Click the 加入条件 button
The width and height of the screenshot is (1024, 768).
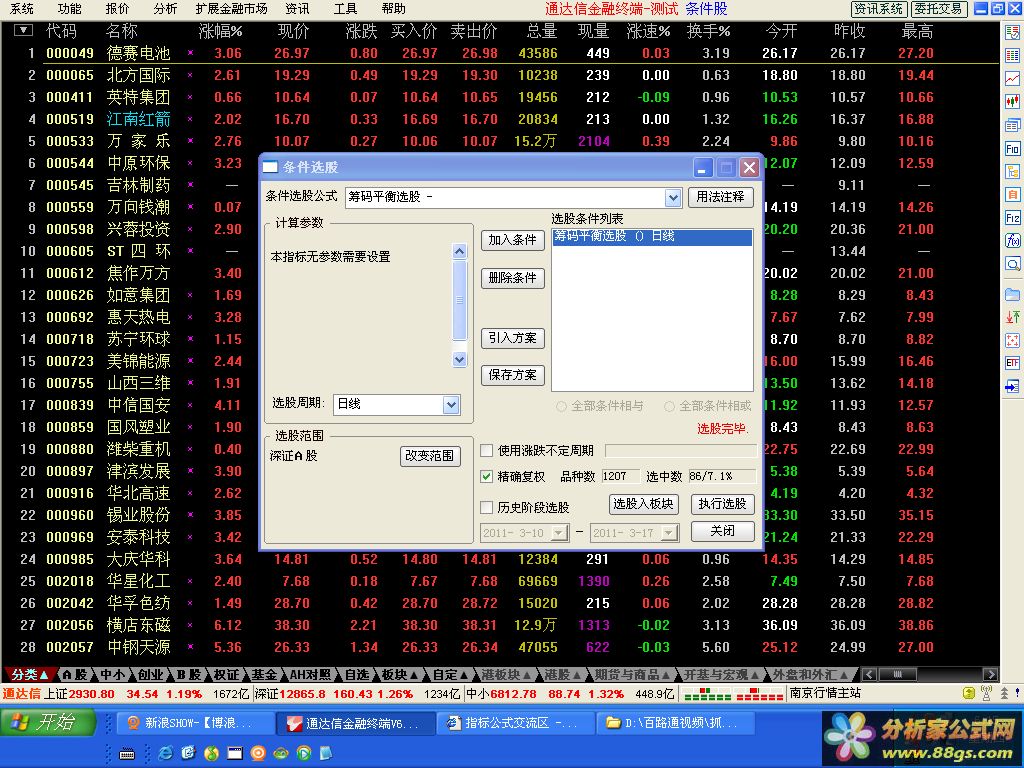(513, 240)
